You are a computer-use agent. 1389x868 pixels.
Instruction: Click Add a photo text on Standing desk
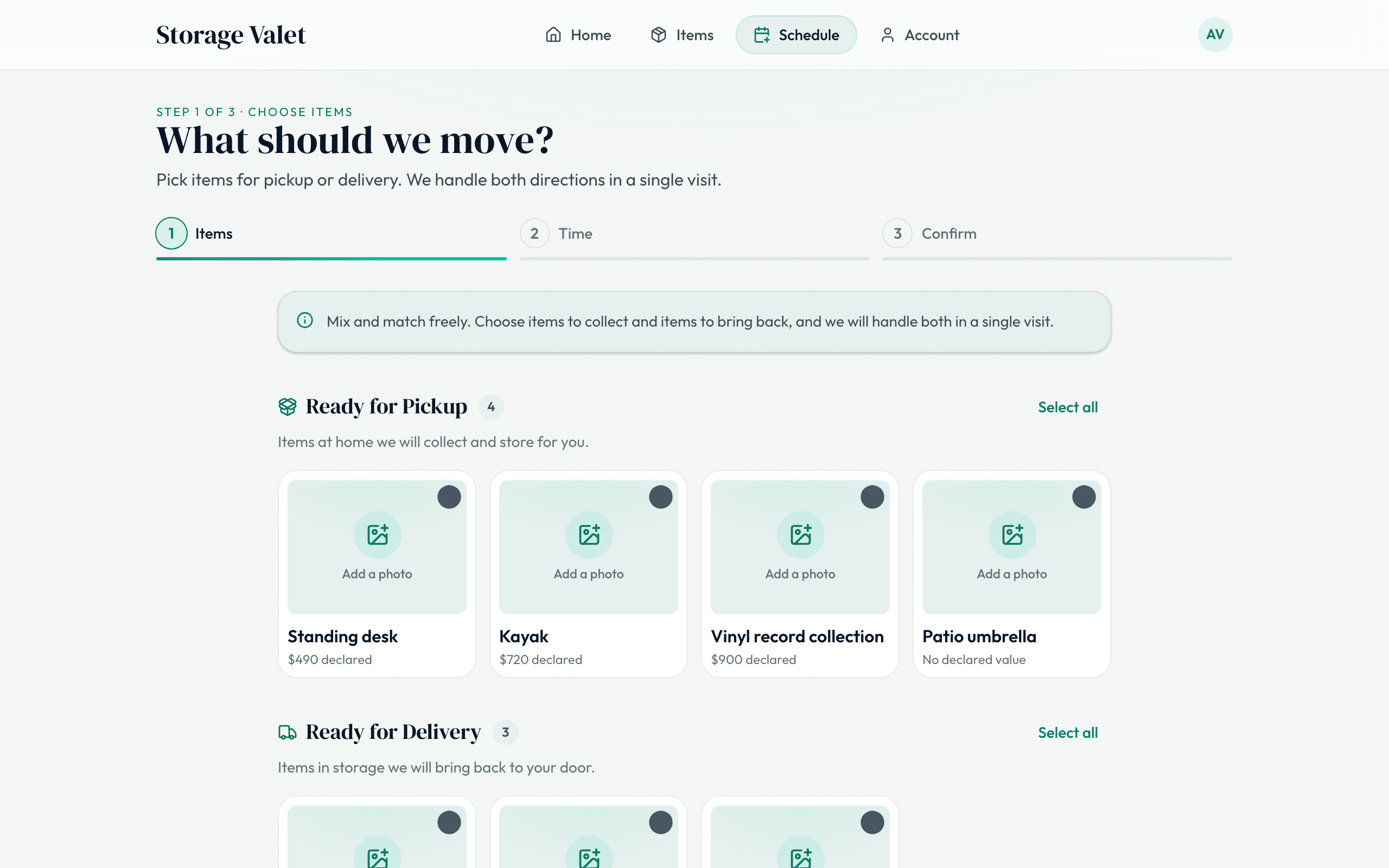pyautogui.click(x=377, y=574)
